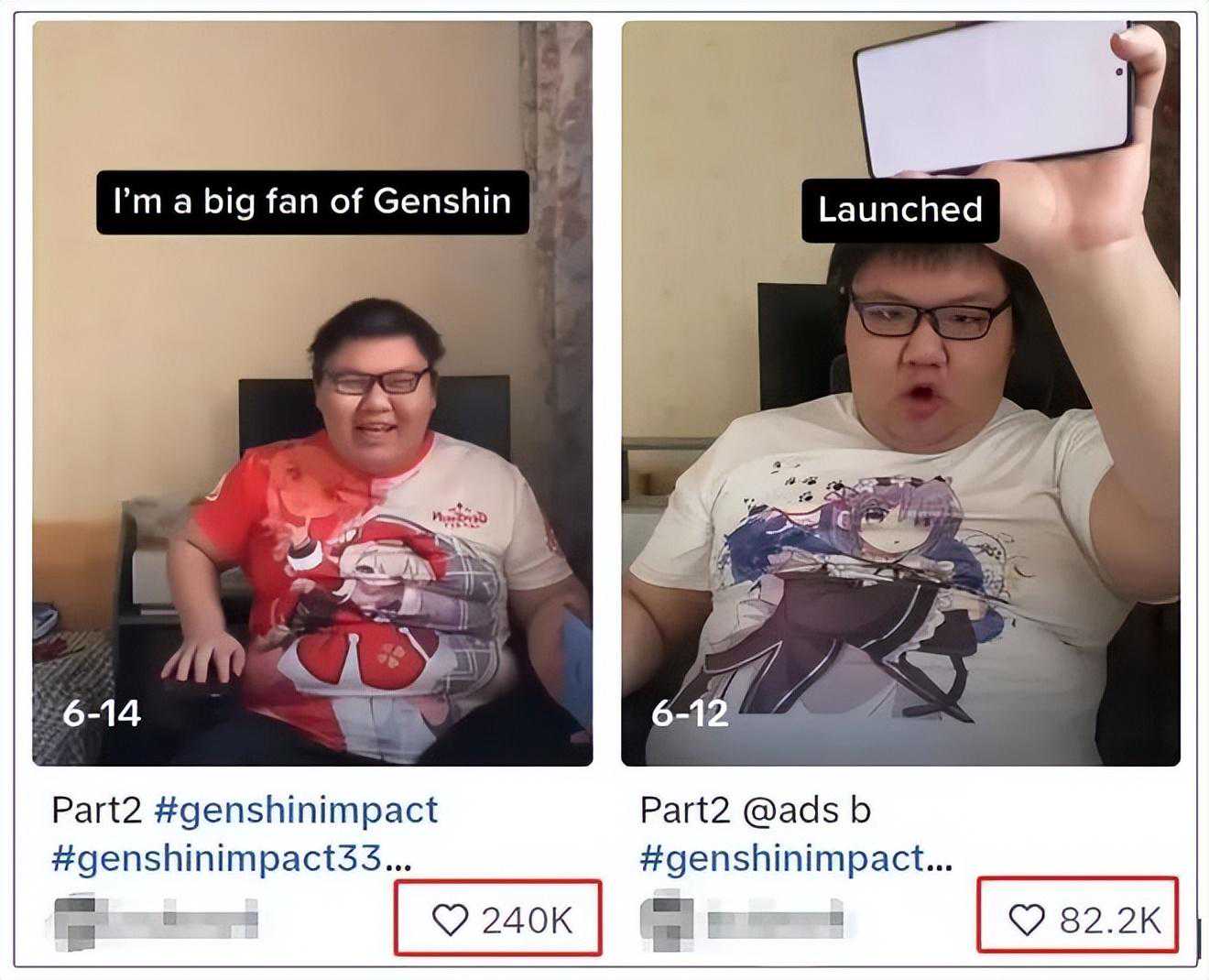Click the 240K like count

528,920
